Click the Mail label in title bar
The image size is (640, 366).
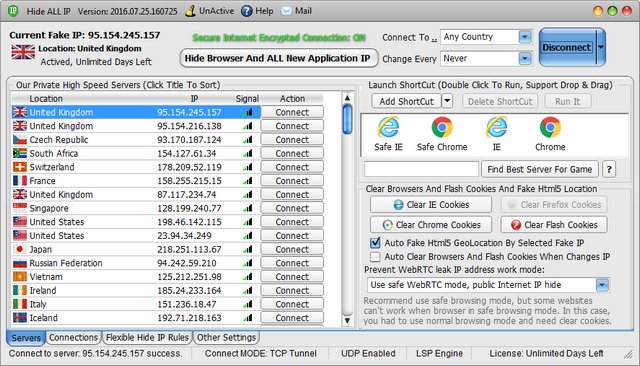pos(303,11)
